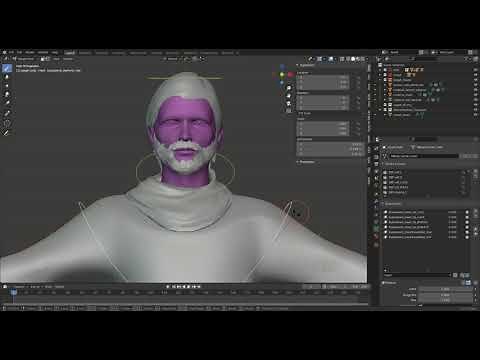Click the Location X field in Transform
The image size is (480, 360).
tap(323, 77)
